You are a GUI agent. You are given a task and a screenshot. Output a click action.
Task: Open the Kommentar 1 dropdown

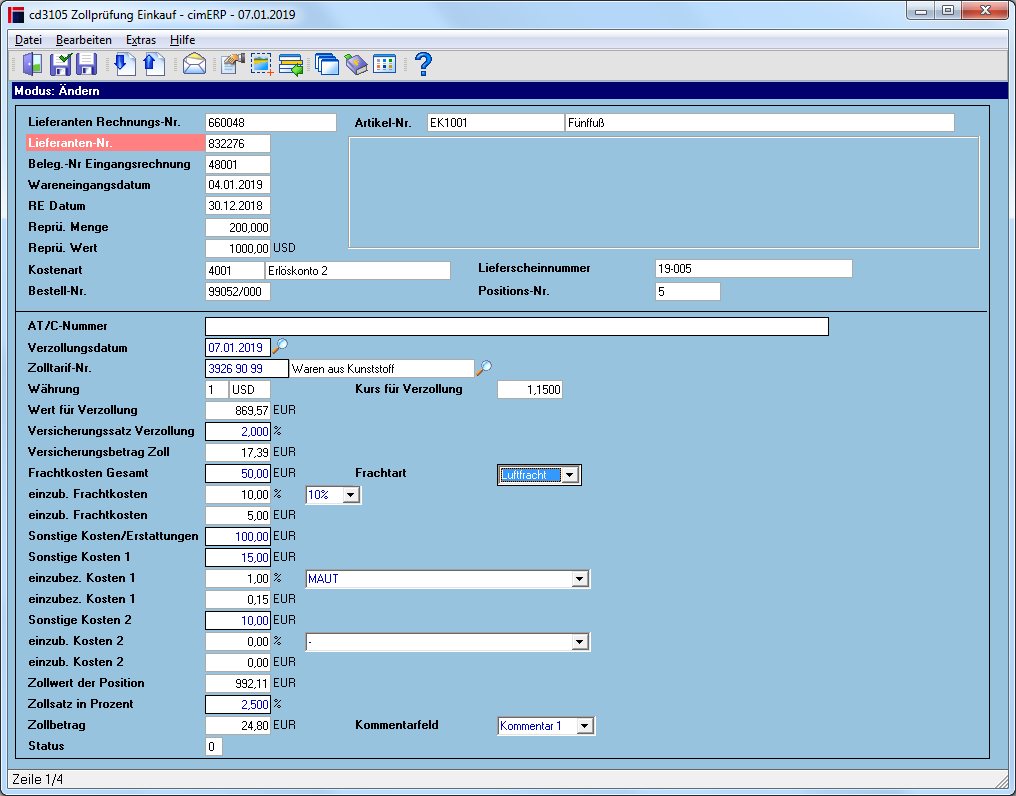[584, 726]
